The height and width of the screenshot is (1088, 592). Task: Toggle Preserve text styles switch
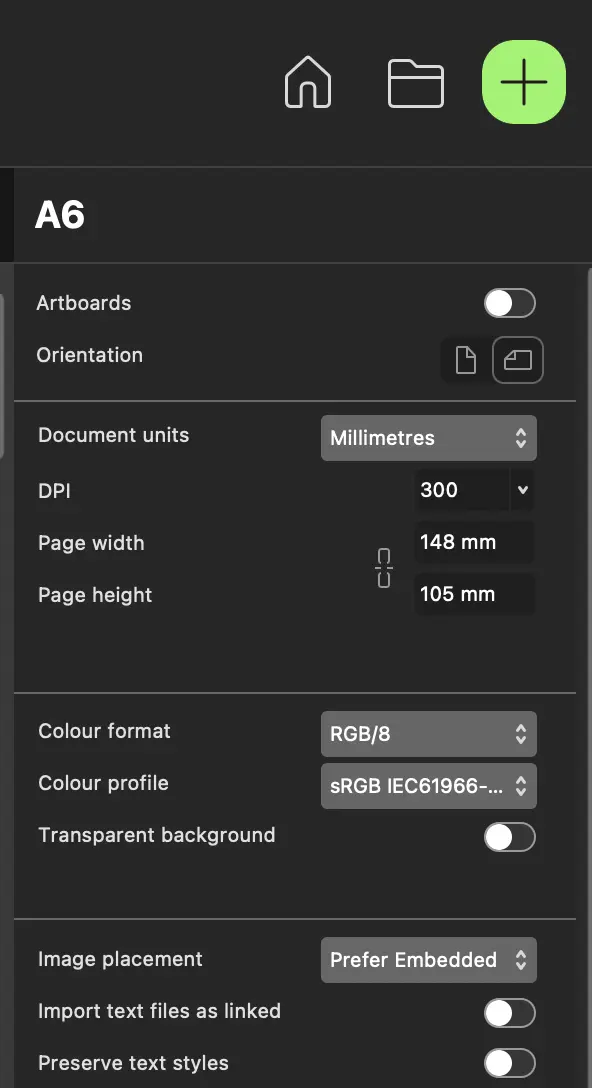[510, 1064]
